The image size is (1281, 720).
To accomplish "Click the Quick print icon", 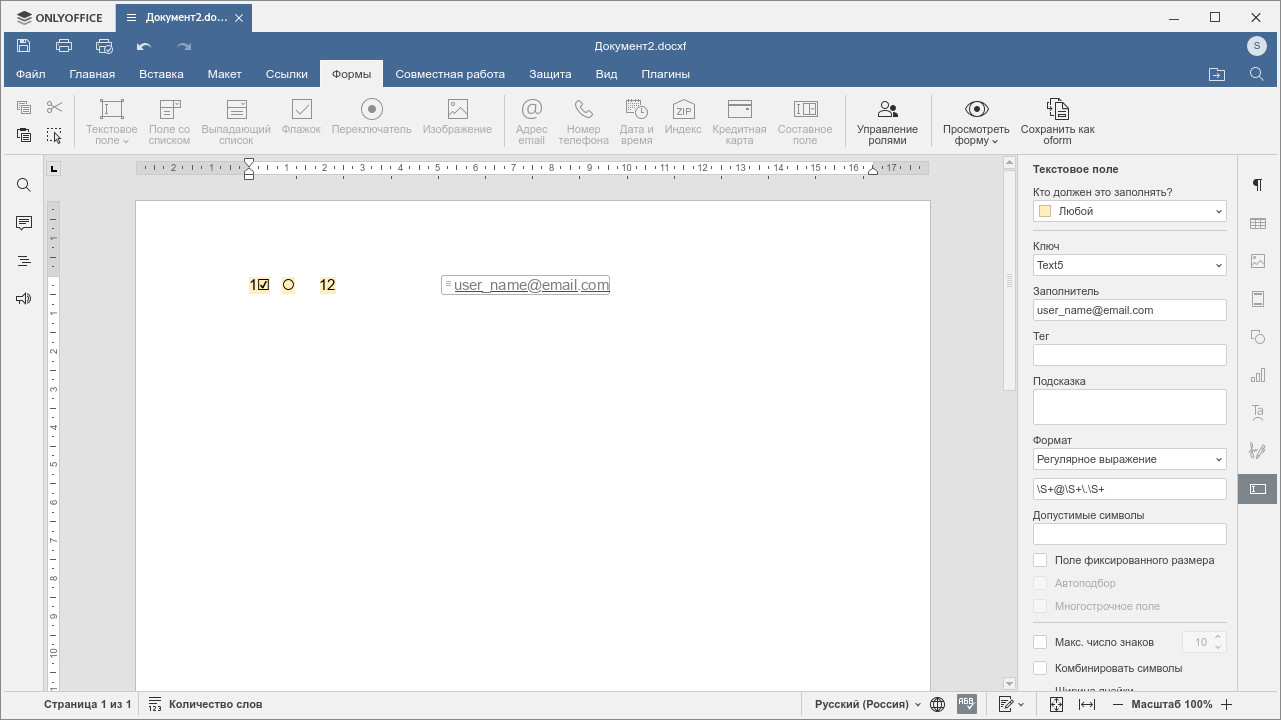I will click(x=104, y=46).
